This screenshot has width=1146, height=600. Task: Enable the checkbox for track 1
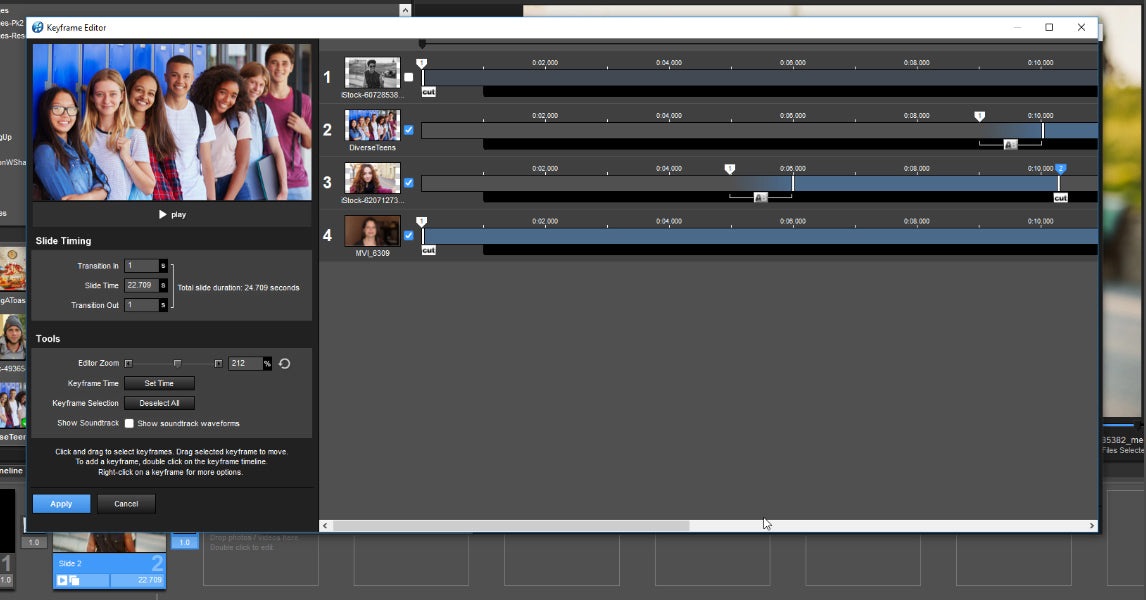coord(408,75)
